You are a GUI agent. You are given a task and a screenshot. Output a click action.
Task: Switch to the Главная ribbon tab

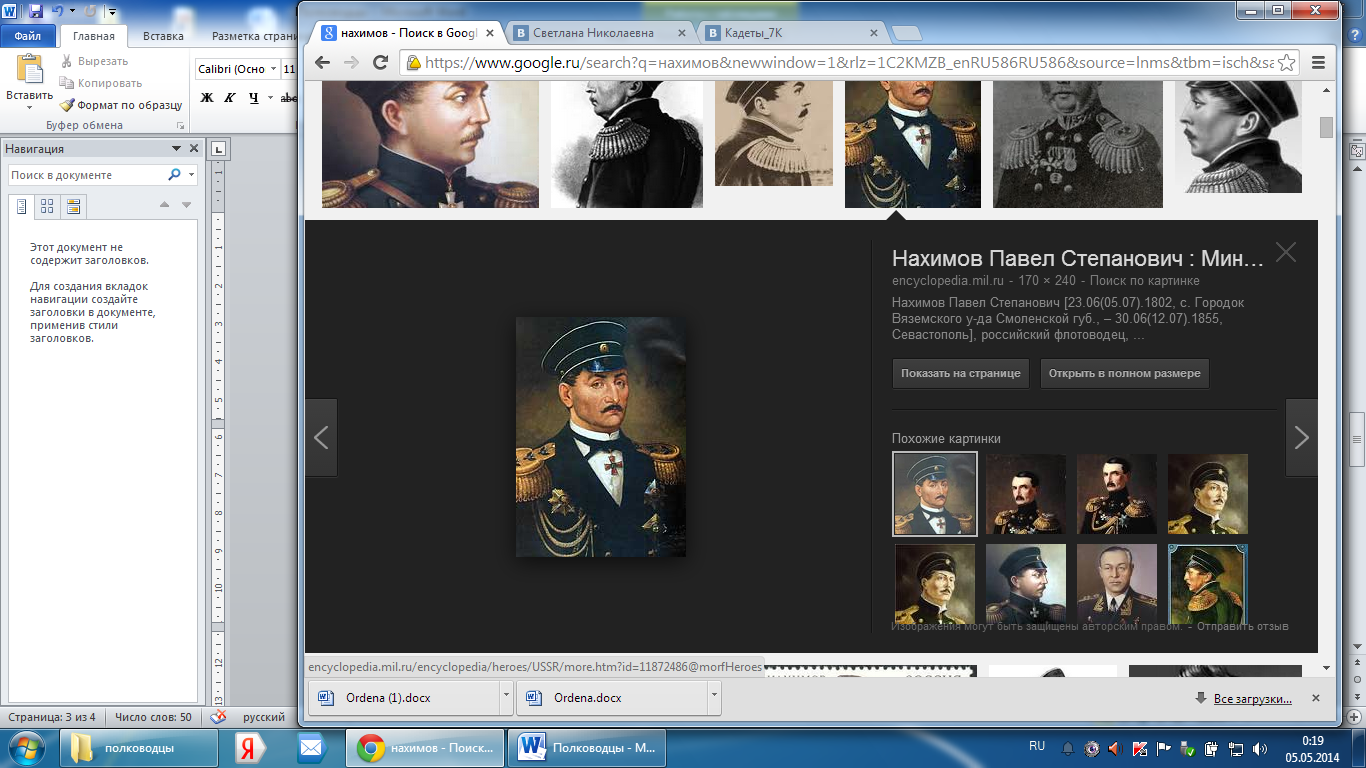pos(94,36)
